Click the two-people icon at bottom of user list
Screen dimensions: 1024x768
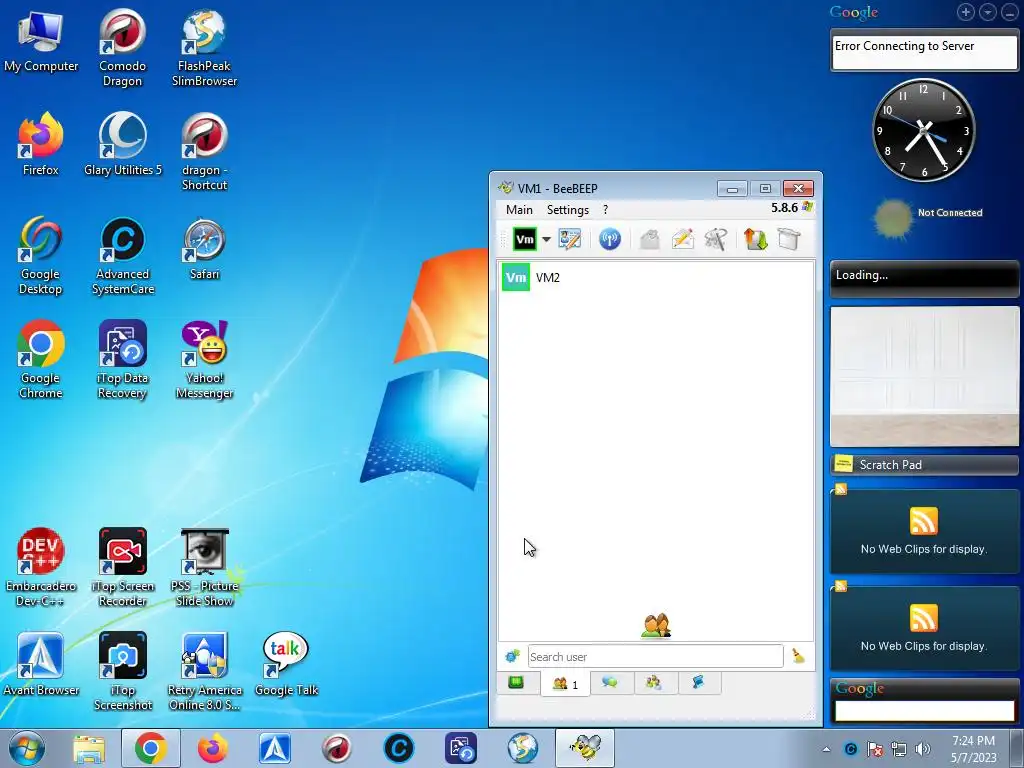pos(656,625)
